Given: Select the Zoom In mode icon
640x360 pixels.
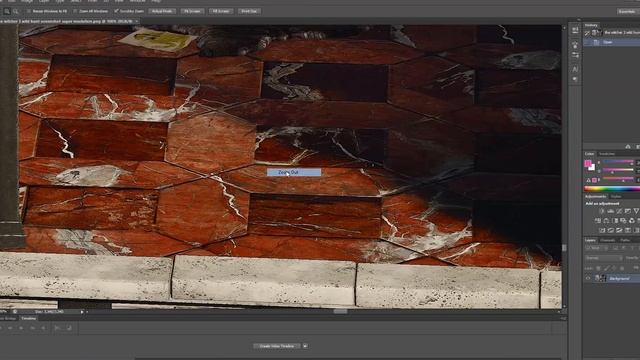Looking at the screenshot, I should click(x=7, y=11).
